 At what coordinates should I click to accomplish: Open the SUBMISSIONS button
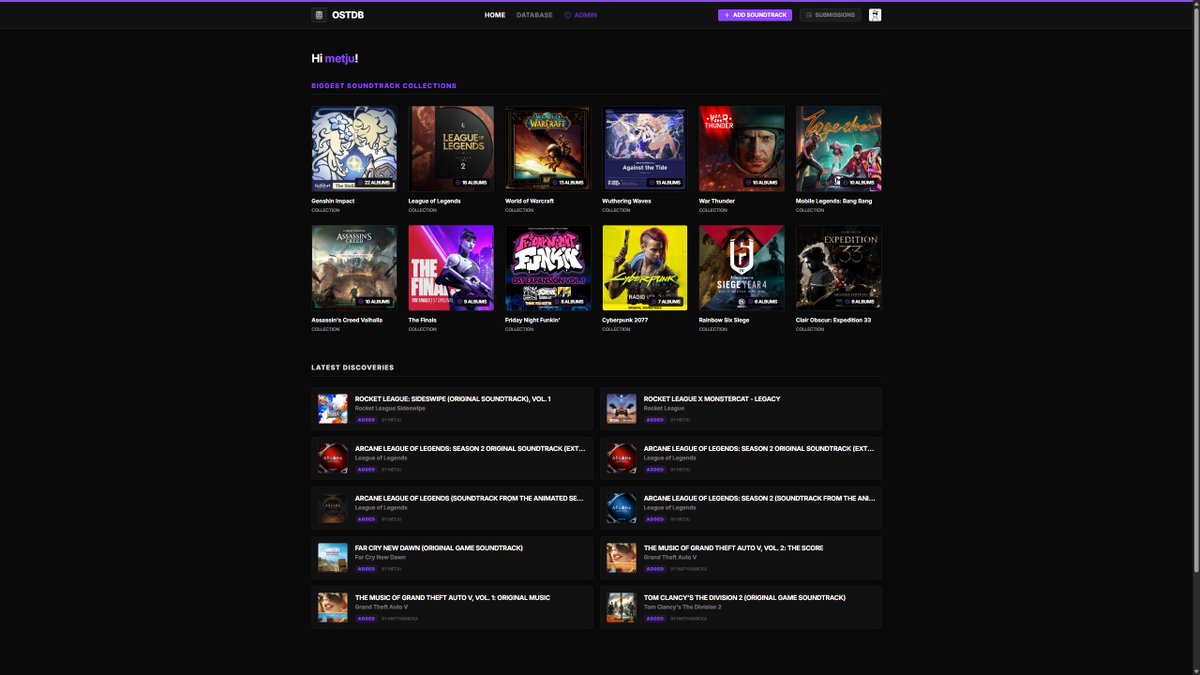[830, 15]
